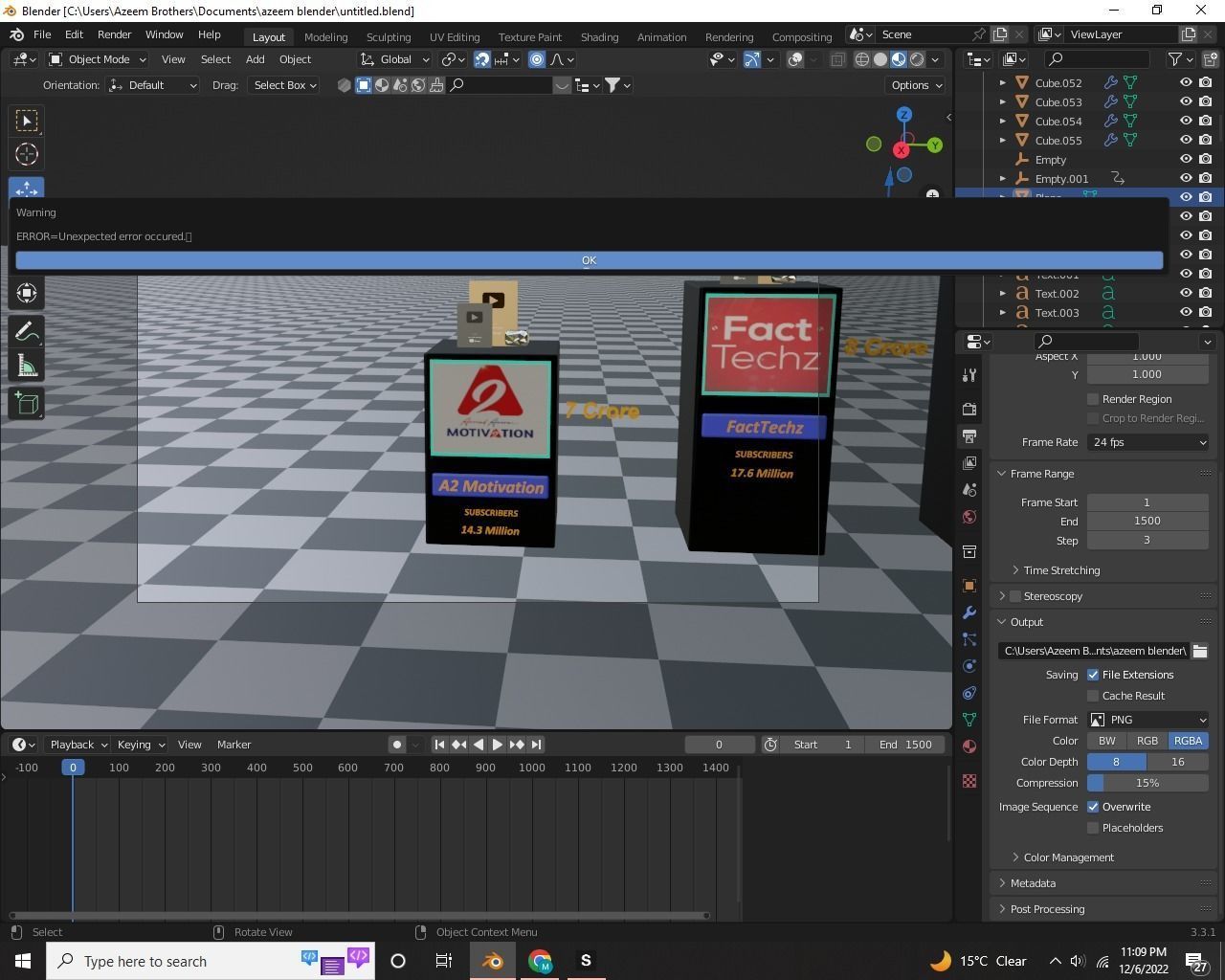Open the Orientation Default dropdown
The height and width of the screenshot is (980, 1225).
click(x=152, y=85)
